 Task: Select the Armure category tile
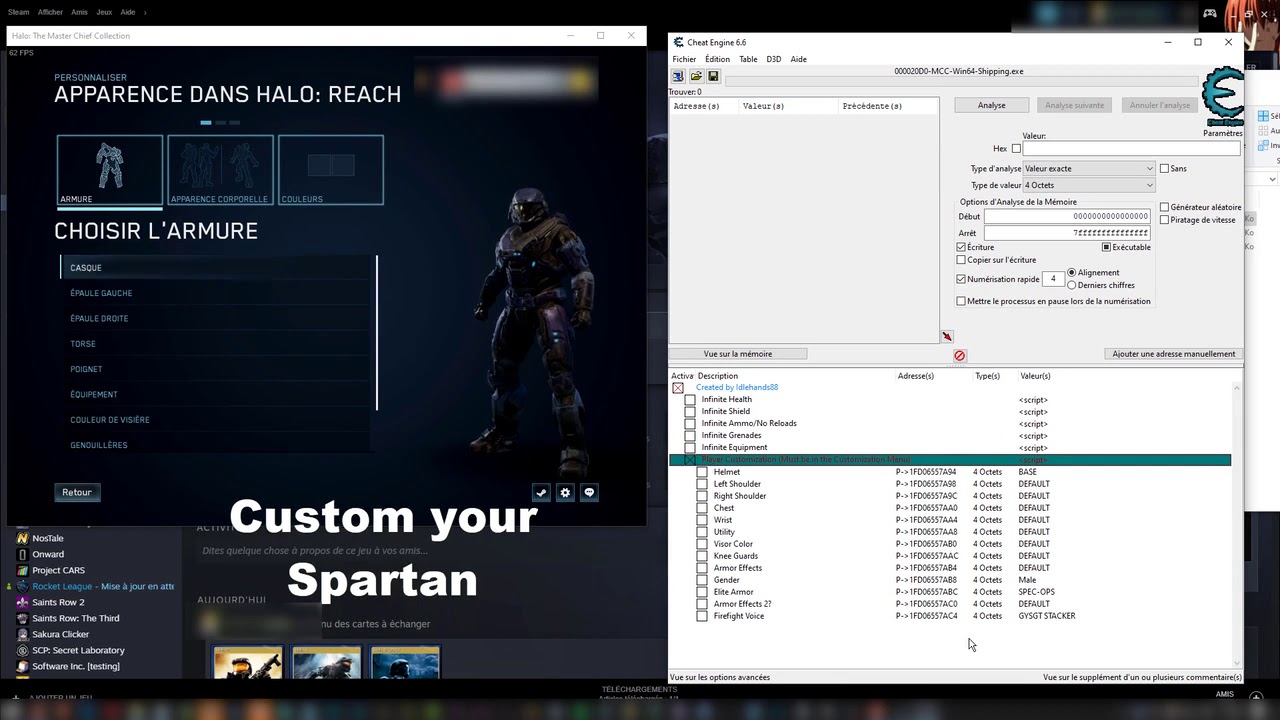[110, 170]
